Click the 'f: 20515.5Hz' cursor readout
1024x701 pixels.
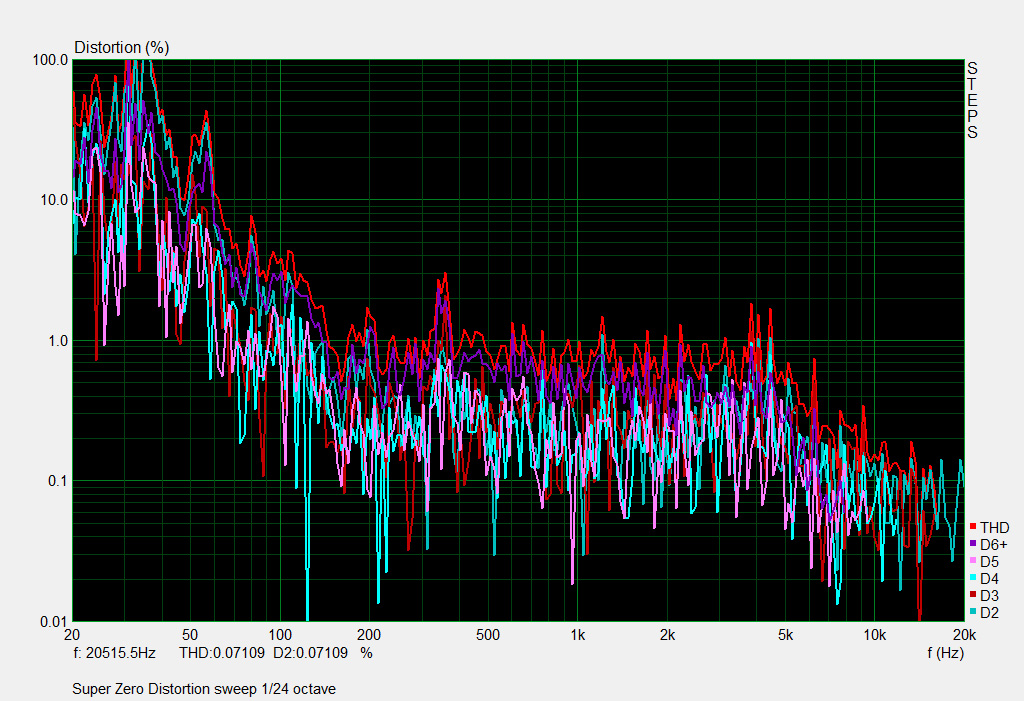click(114, 653)
